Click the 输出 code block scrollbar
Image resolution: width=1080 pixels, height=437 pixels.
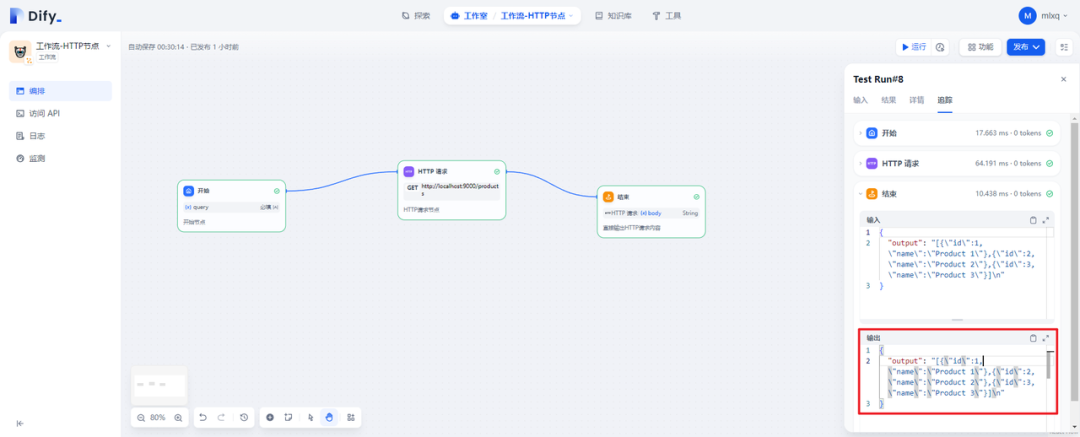click(x=1049, y=365)
